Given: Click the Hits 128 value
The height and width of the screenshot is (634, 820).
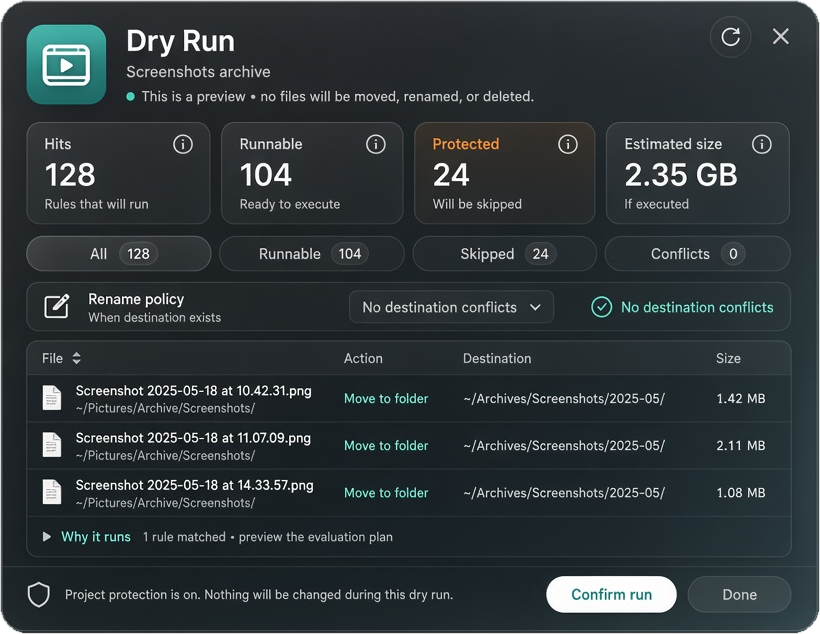Looking at the screenshot, I should [x=70, y=175].
